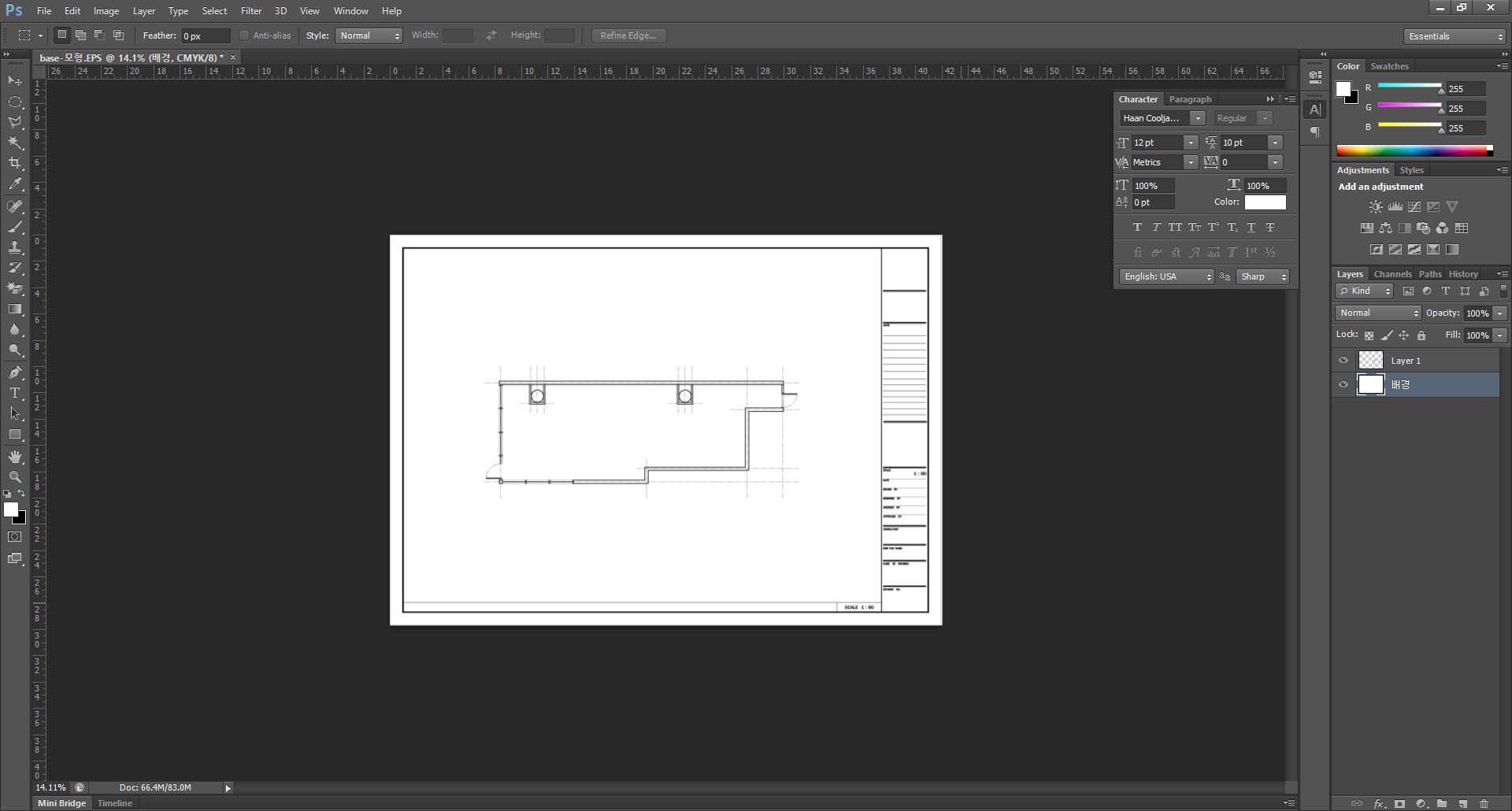This screenshot has height=811, width=1512.
Task: Expand the layer blend mode dropdown
Action: tap(1378, 313)
